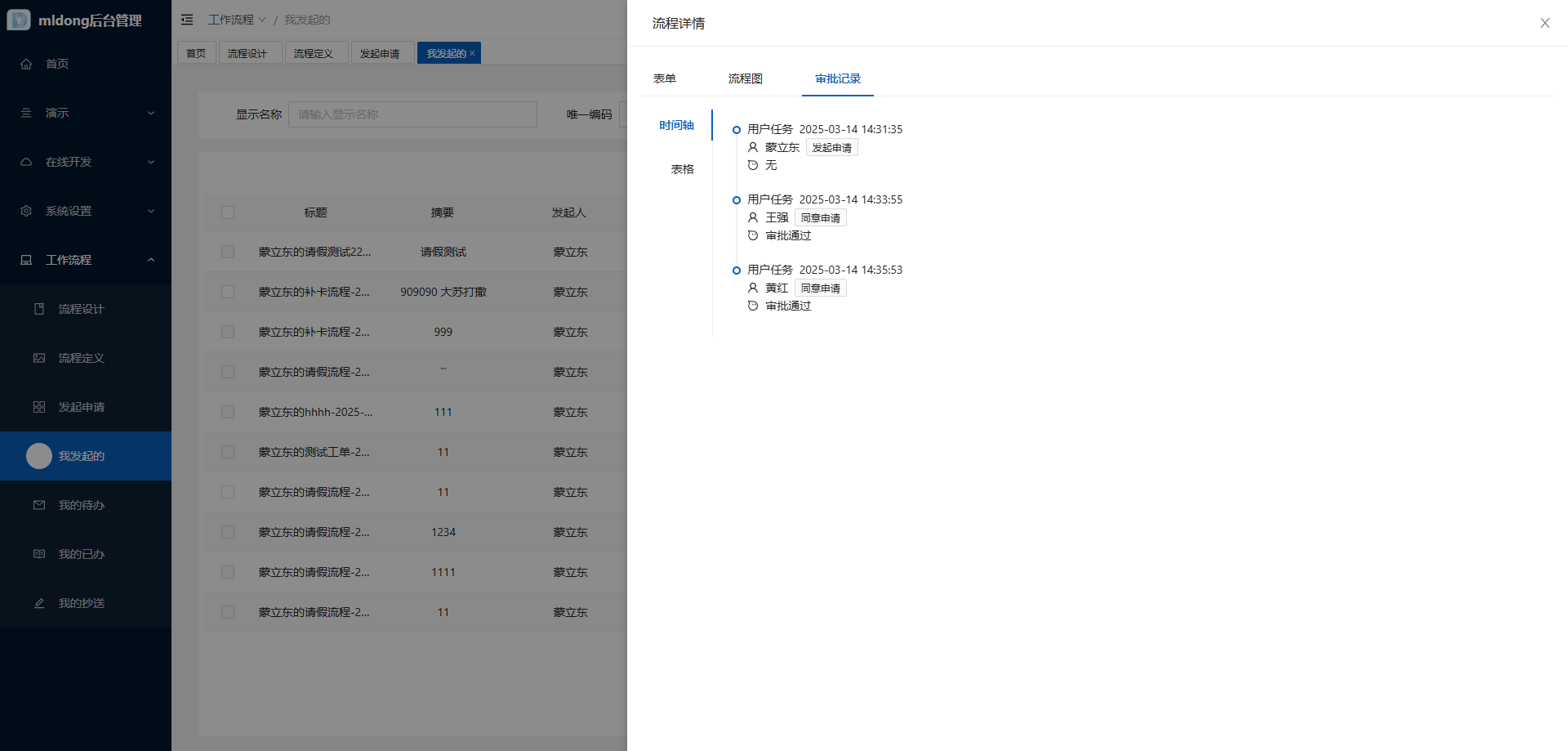Toggle the select-all header checkbox
This screenshot has width=1568, height=751.
[228, 212]
